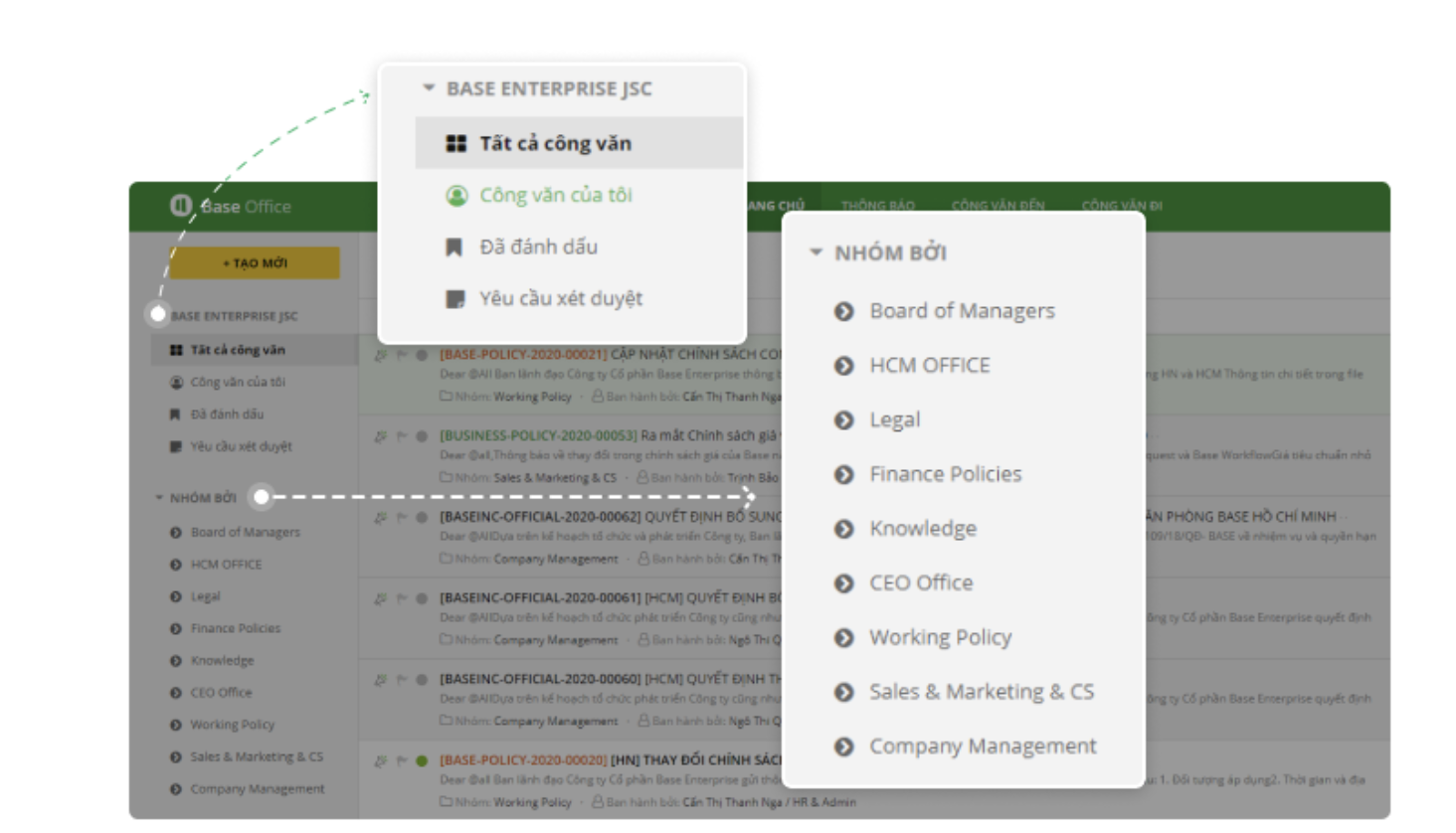Image resolution: width=1456 pixels, height=833 pixels.
Task: Click the arrow icon beside Board of Managers in the NHÓM BỞI callout
Action: (844, 311)
